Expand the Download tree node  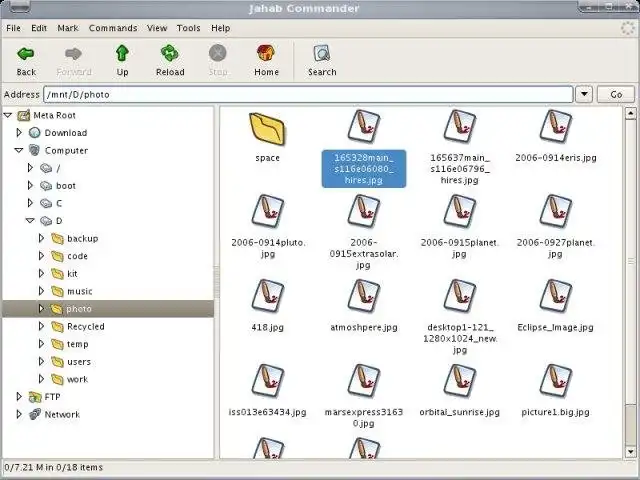click(19, 133)
